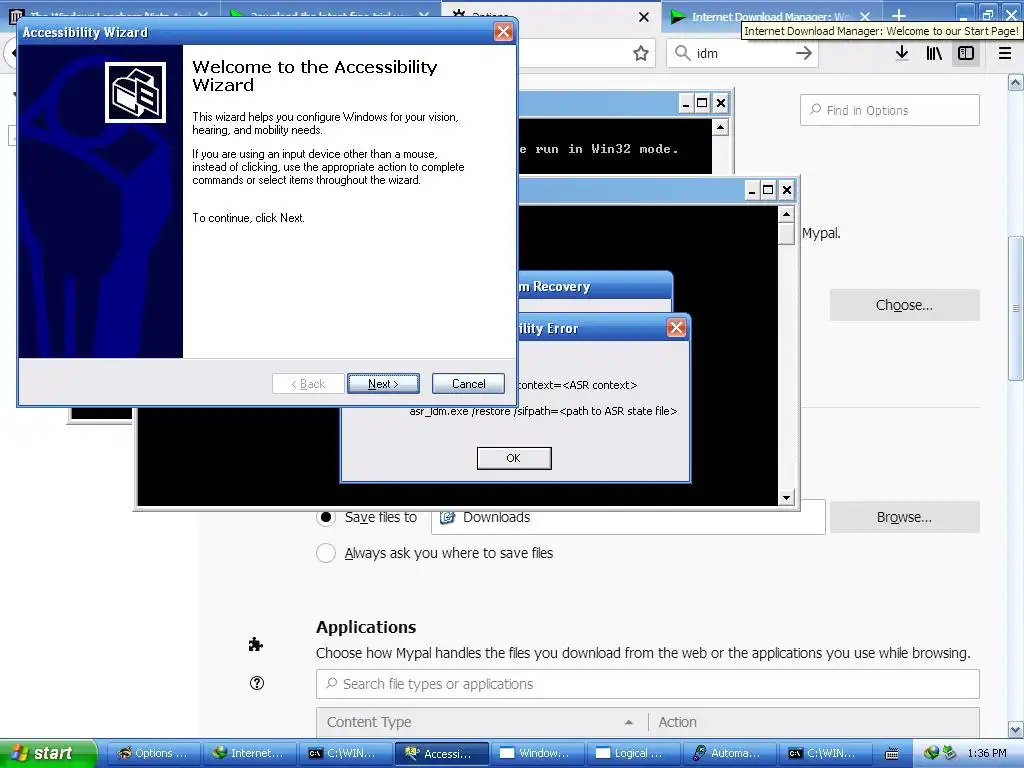Minimize the back Win32 console window
The image size is (1024, 768).
click(x=685, y=103)
